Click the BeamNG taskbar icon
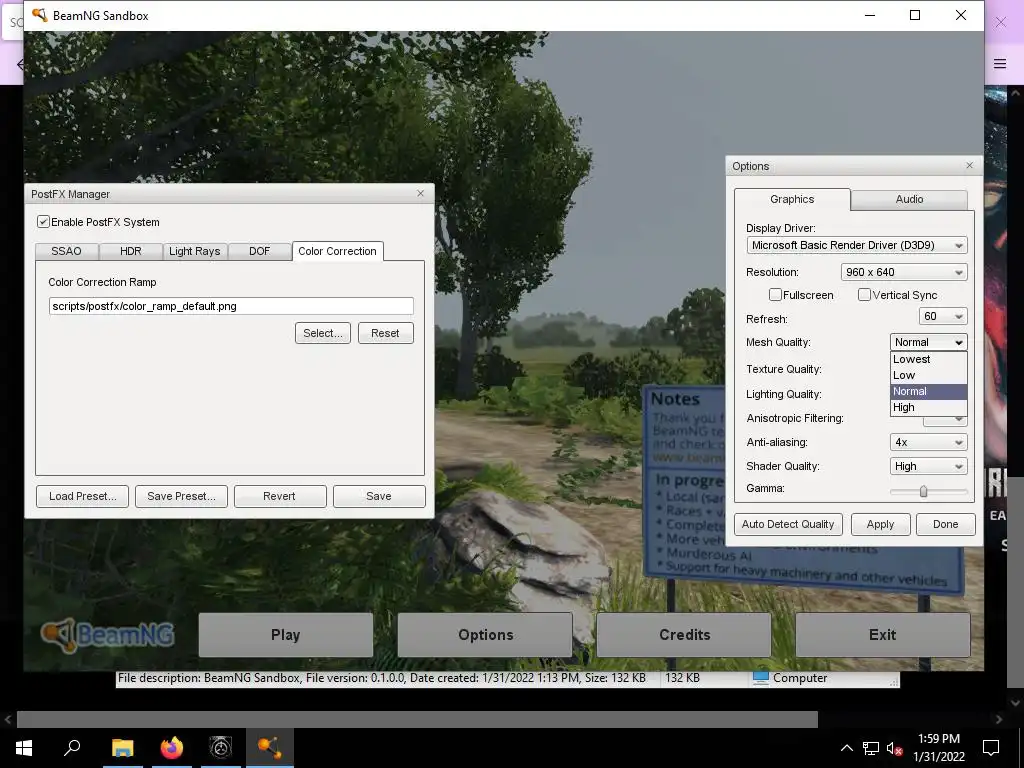The image size is (1024, 768). [270, 747]
